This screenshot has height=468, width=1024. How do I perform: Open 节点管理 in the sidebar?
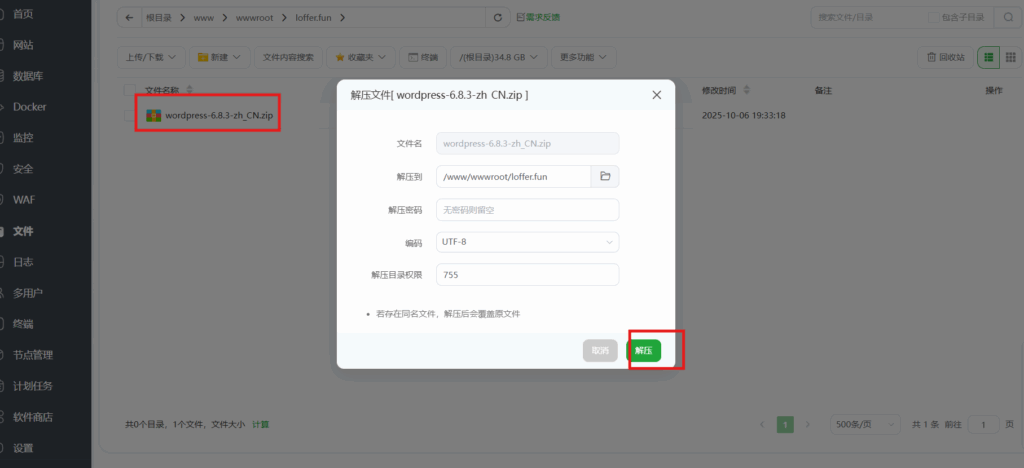point(33,355)
